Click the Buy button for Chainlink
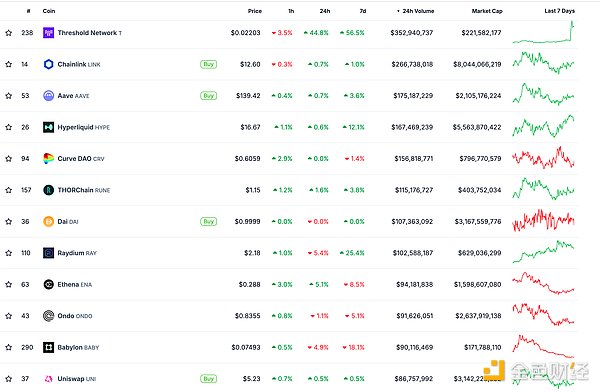This screenshot has width=600, height=392. [x=209, y=64]
